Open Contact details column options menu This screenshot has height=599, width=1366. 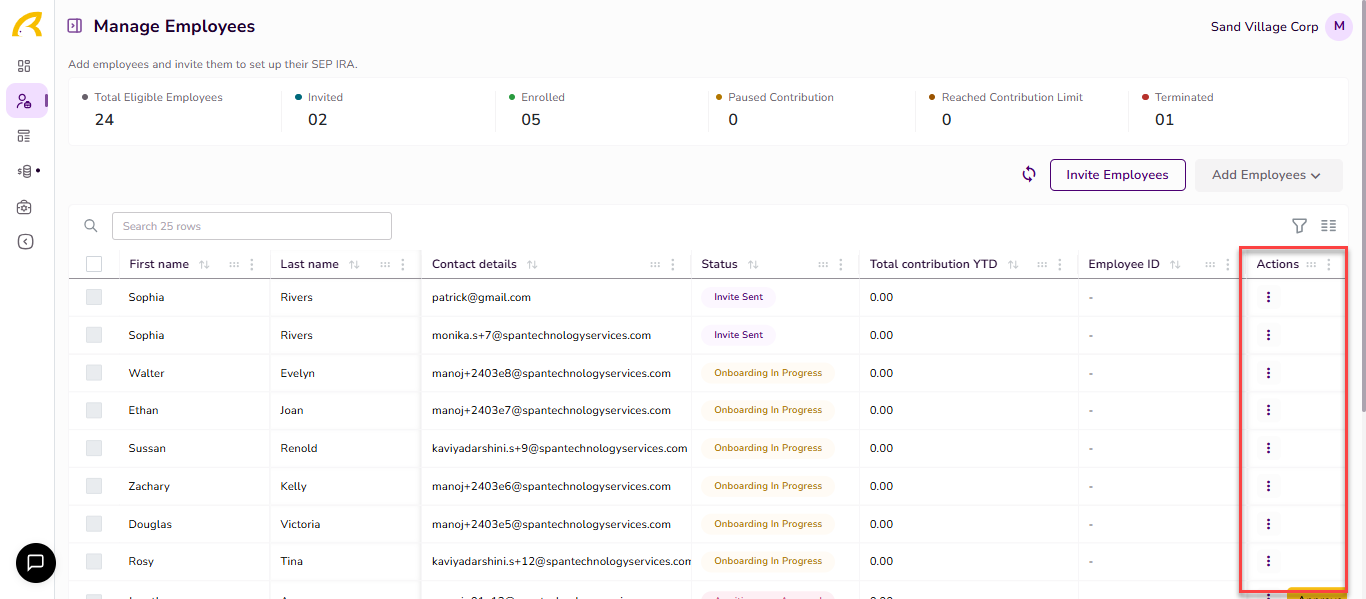click(674, 265)
